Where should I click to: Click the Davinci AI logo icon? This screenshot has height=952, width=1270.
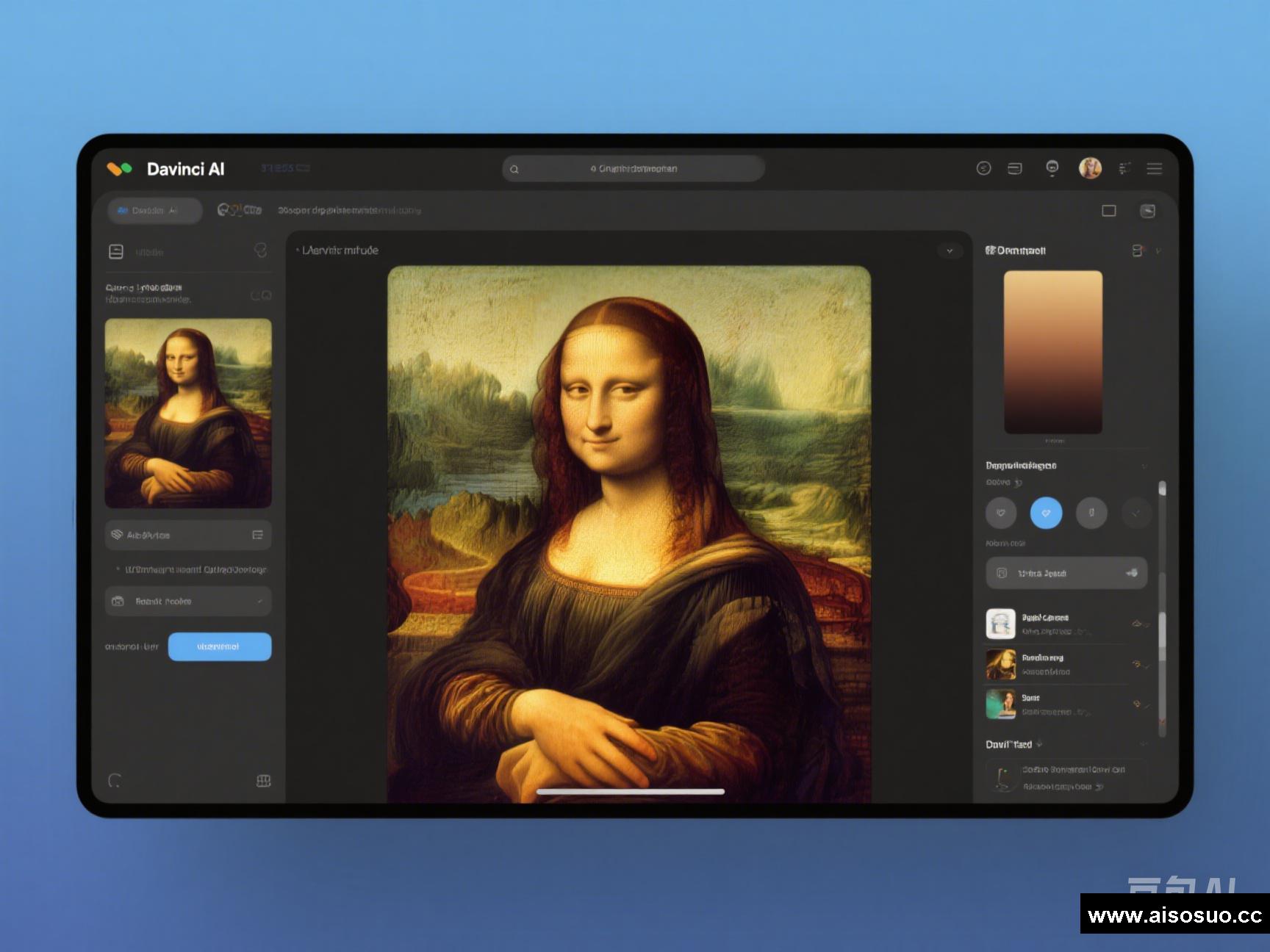[119, 169]
